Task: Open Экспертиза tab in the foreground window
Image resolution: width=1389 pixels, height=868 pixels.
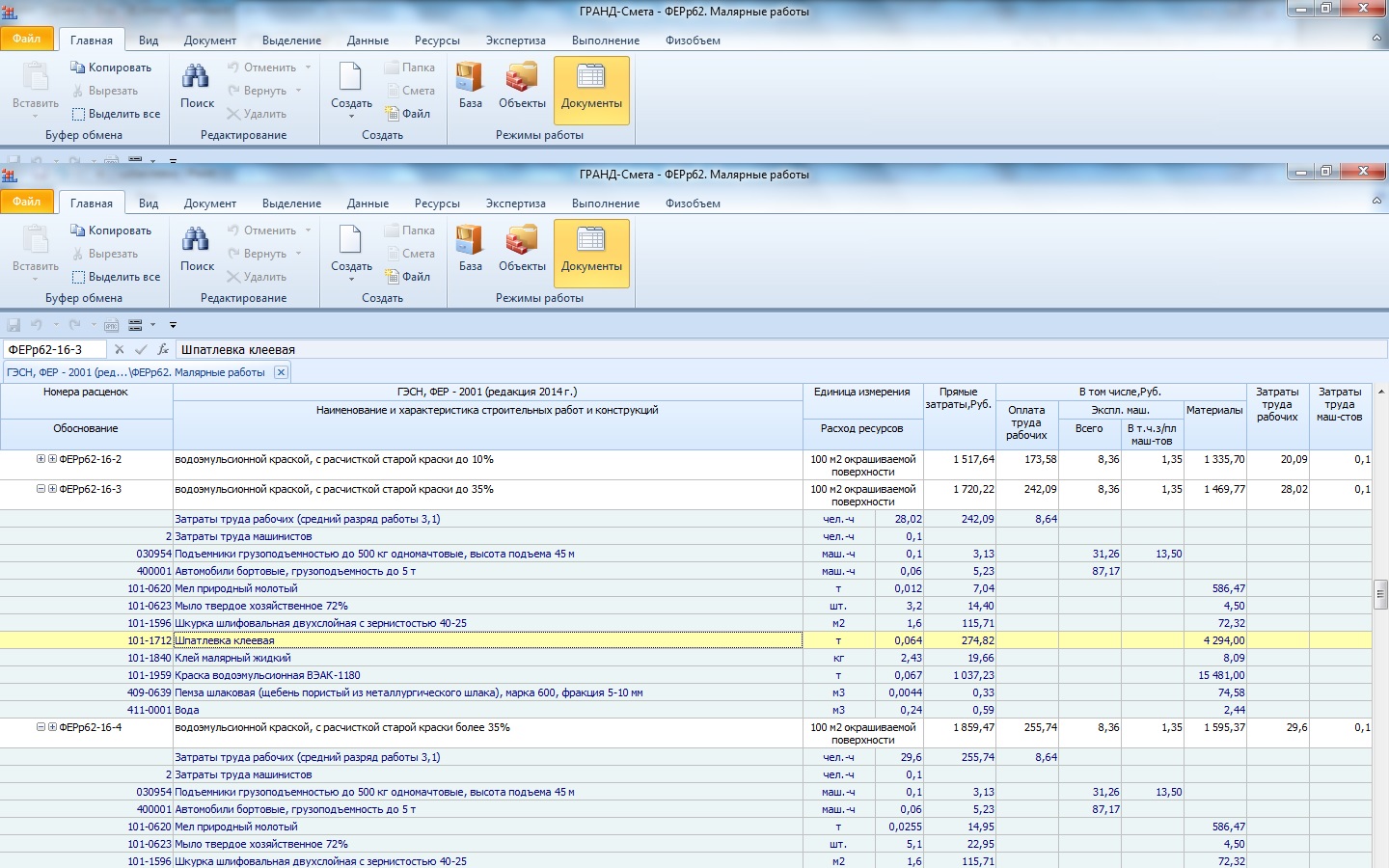Action: pos(515,203)
